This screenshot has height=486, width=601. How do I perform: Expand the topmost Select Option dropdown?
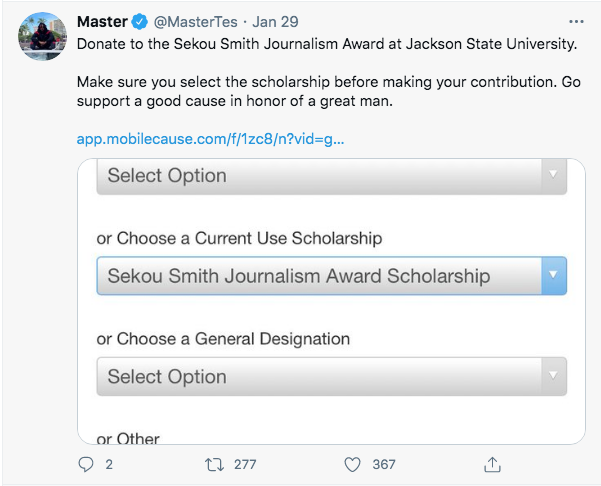pos(318,176)
